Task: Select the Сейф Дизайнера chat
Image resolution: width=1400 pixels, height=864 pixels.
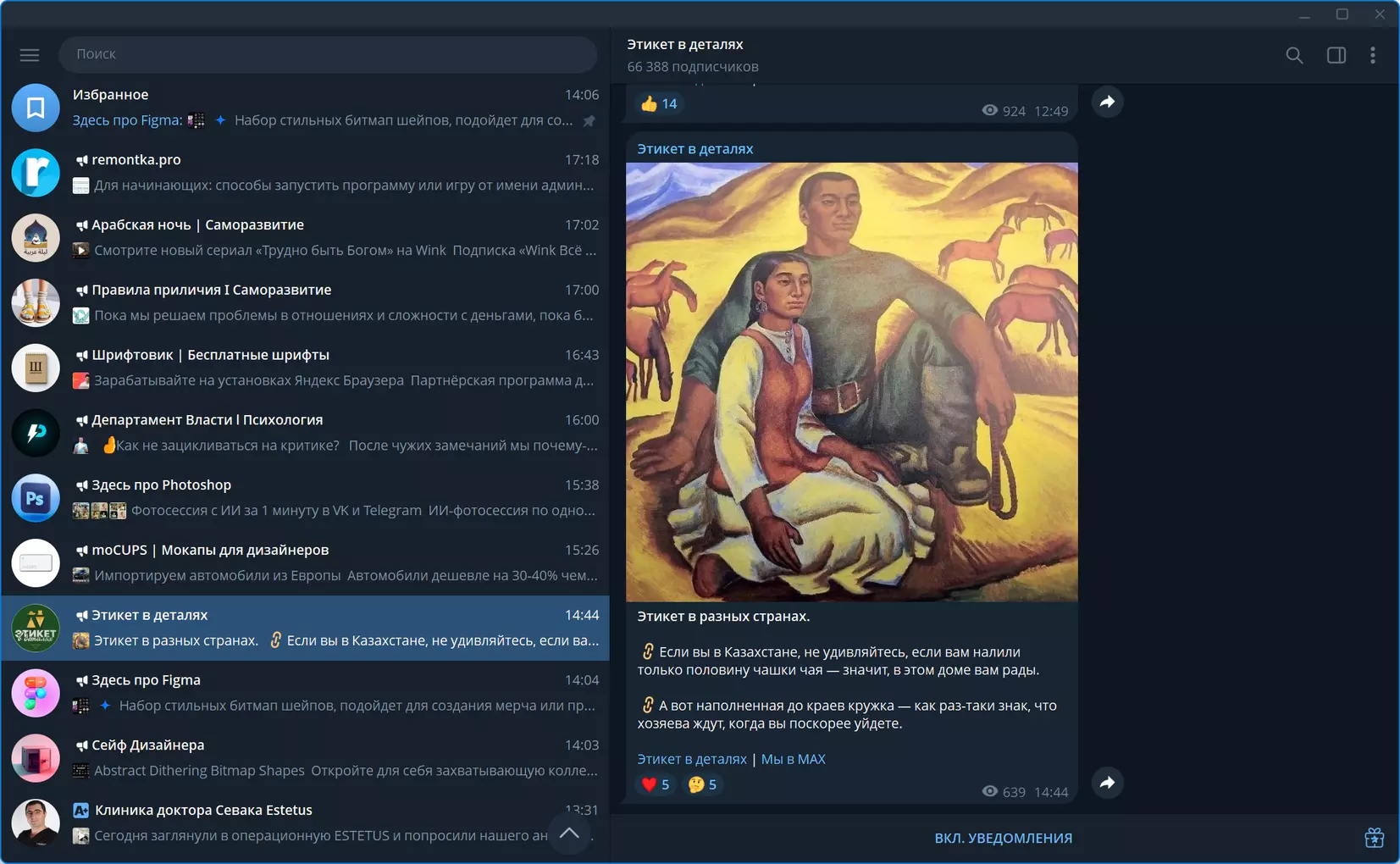Action: 305,758
